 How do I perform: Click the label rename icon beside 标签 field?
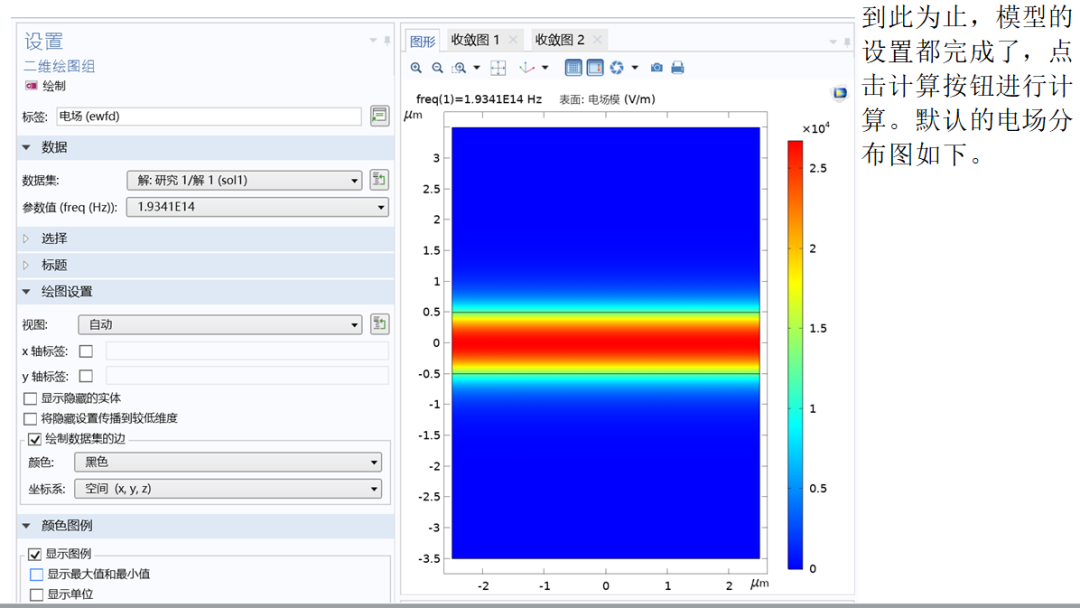point(379,116)
